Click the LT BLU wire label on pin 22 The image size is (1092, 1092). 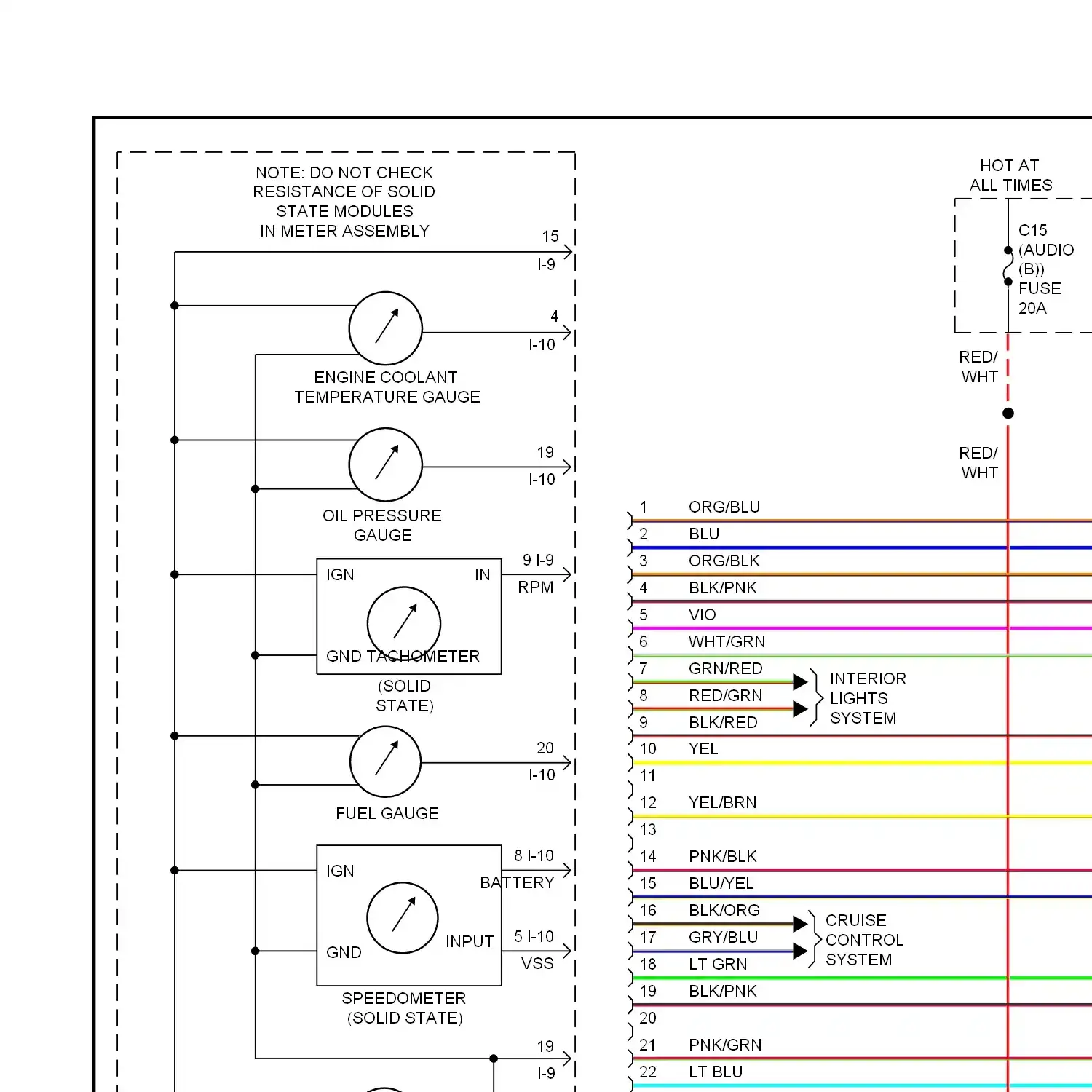click(716, 1072)
